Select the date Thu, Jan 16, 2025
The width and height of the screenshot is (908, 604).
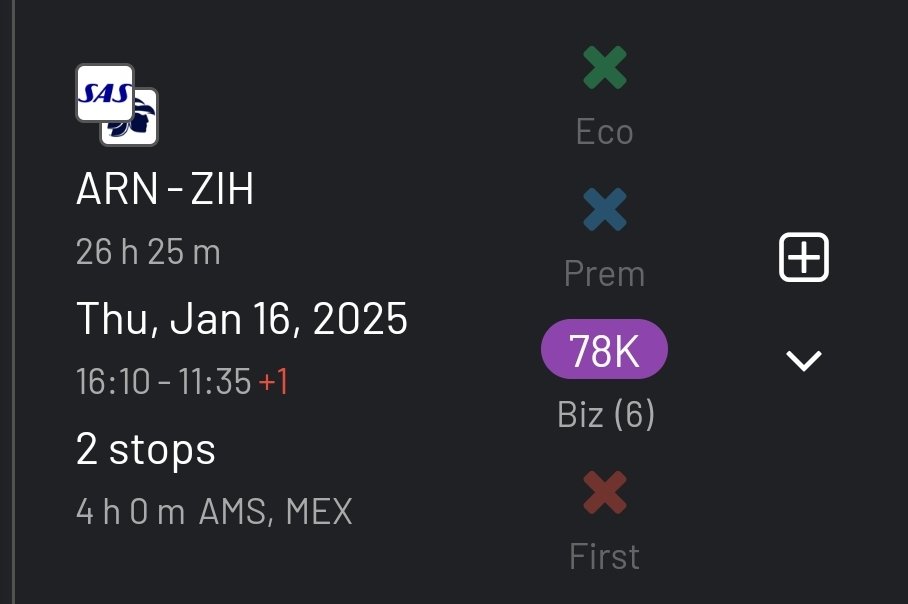[242, 319]
